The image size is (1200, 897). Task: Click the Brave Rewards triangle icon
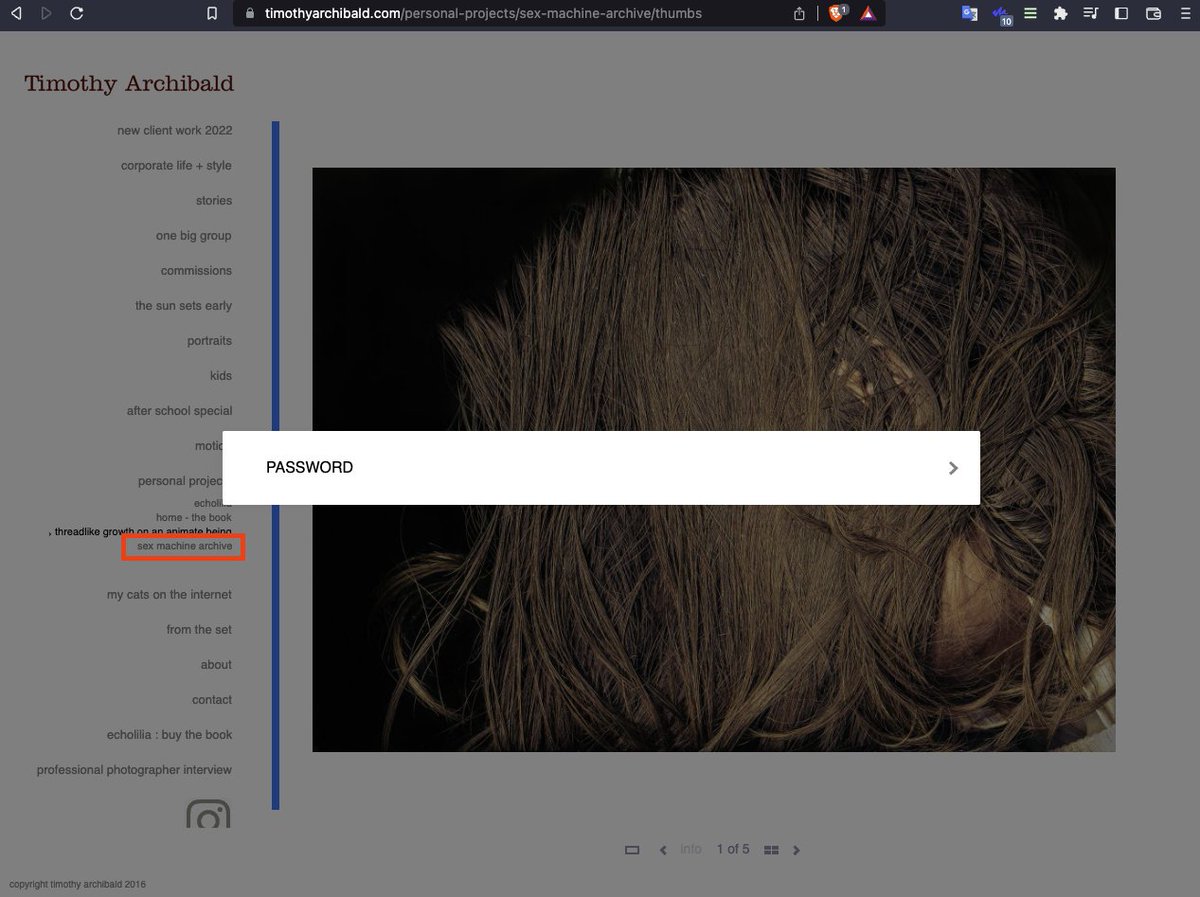868,14
